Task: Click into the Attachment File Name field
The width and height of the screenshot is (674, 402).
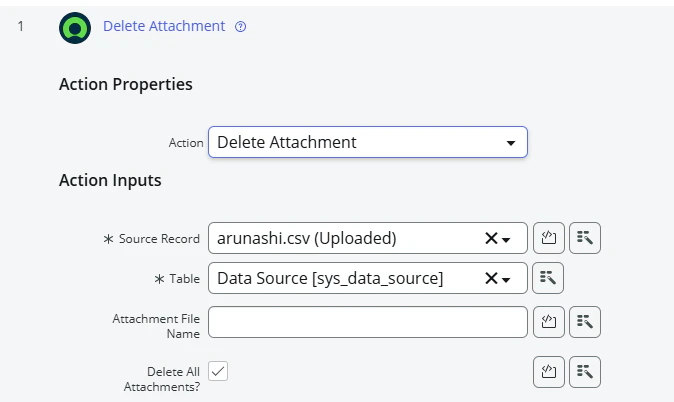Action: (368, 322)
